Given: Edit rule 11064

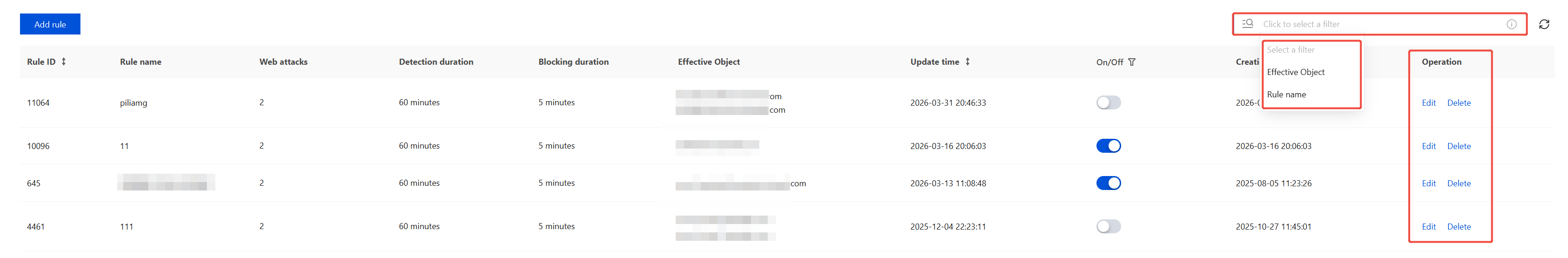Looking at the screenshot, I should point(1428,103).
